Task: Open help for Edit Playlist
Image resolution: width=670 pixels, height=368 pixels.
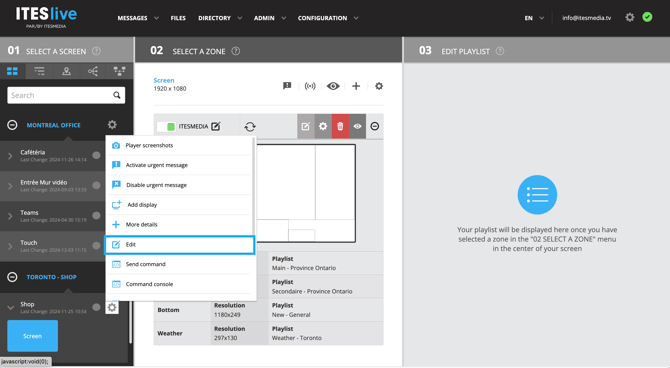Action: (x=500, y=51)
